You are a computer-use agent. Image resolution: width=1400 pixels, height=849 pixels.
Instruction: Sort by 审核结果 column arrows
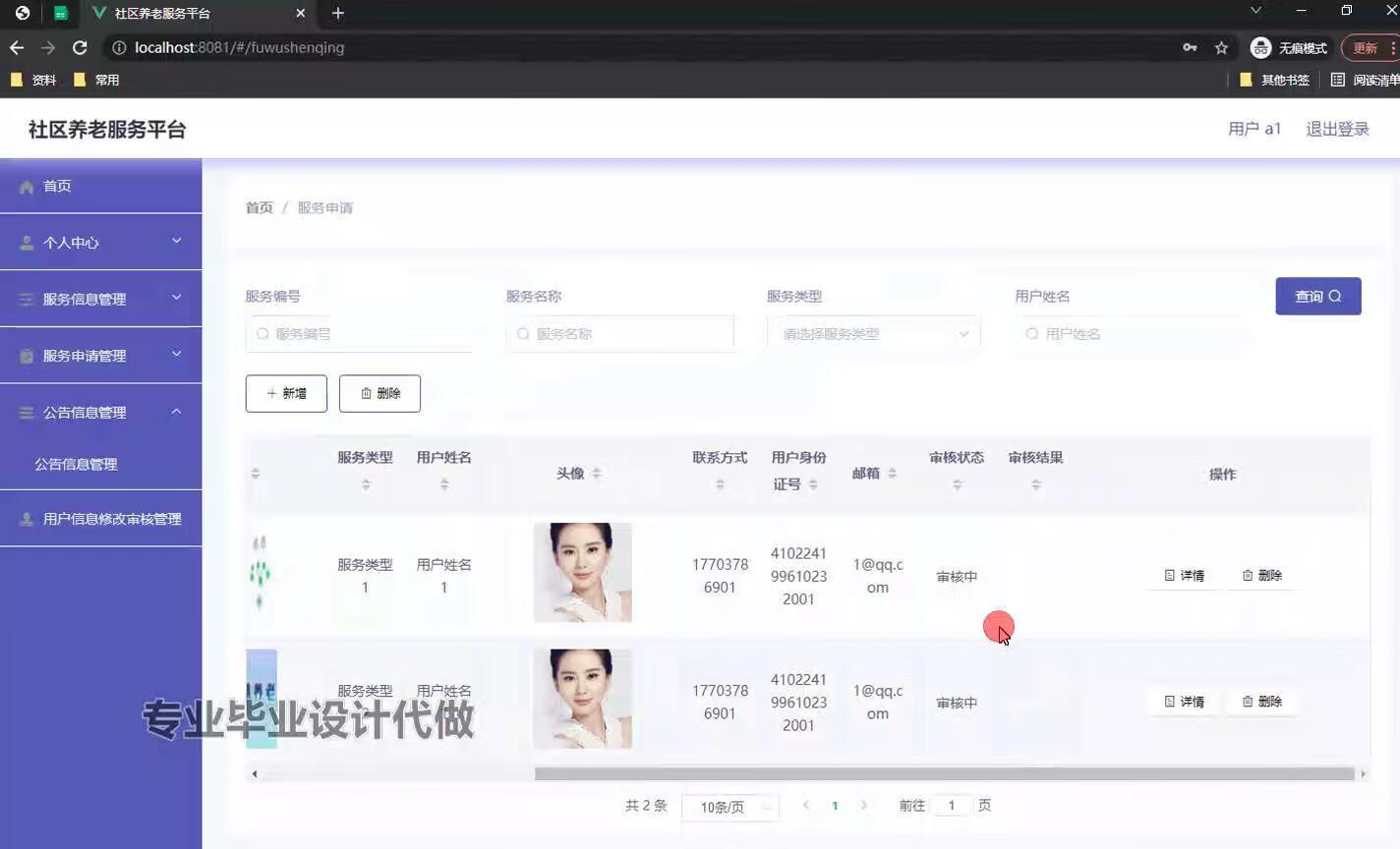tap(1036, 484)
